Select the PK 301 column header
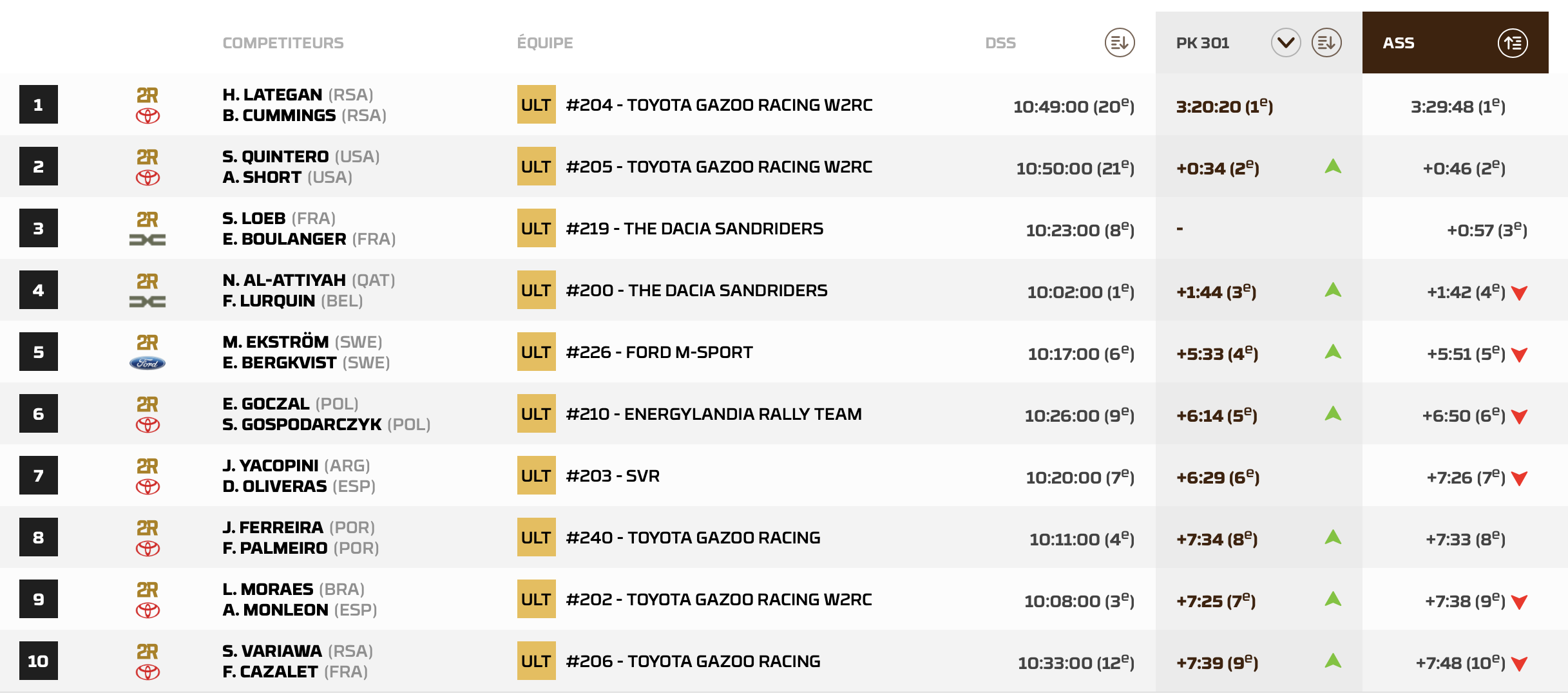This screenshot has width=1568, height=698. tap(1202, 43)
